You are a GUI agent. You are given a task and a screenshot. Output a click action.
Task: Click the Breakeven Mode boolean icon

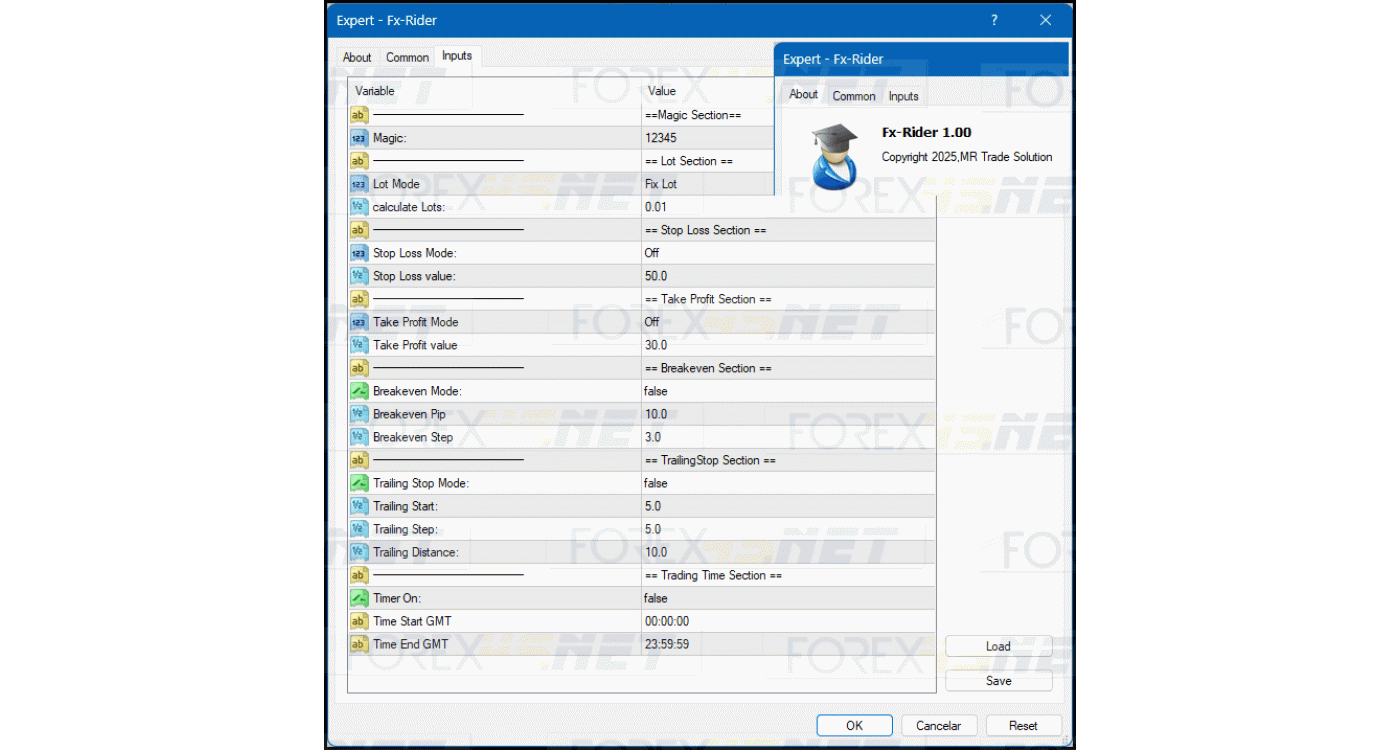coord(359,391)
